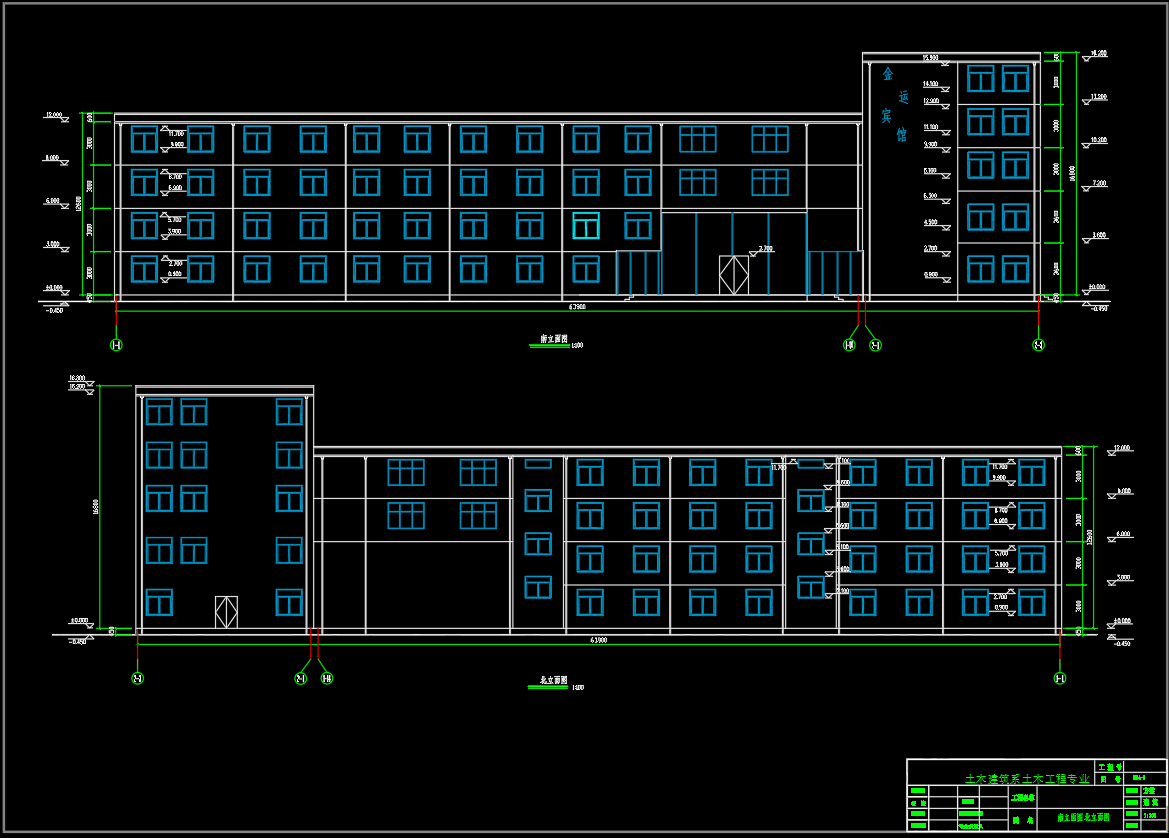Click the drawing name cell 南立面图 北立面图
The height and width of the screenshot is (838, 1169).
(x=1083, y=818)
